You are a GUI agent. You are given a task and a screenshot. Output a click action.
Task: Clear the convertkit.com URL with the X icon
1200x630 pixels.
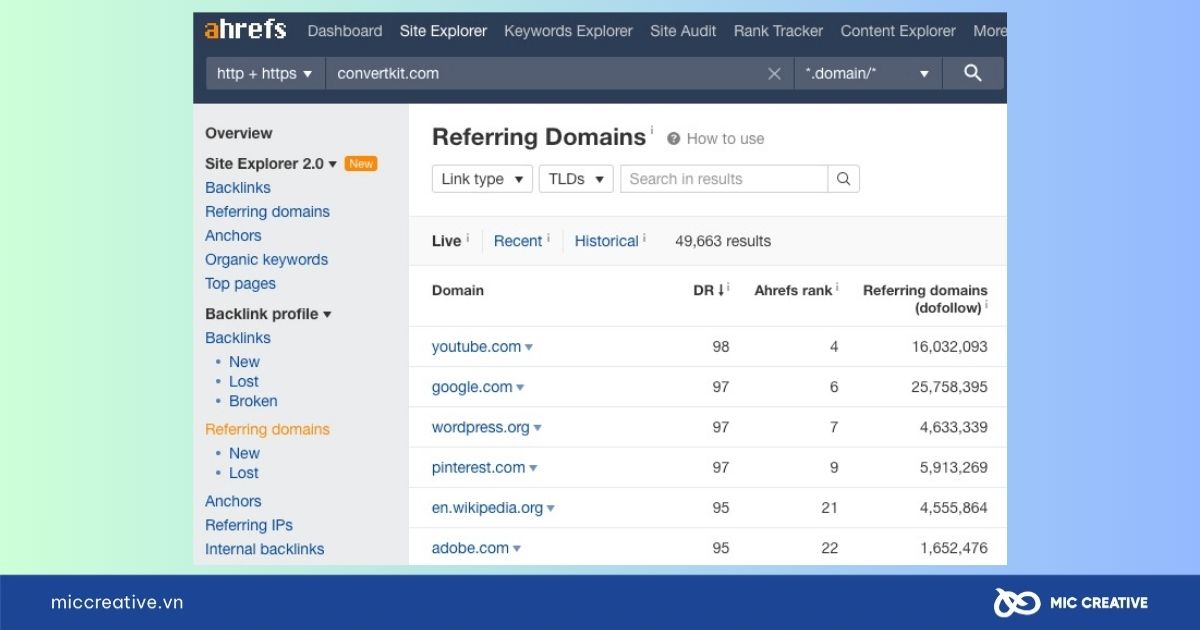[x=774, y=73]
